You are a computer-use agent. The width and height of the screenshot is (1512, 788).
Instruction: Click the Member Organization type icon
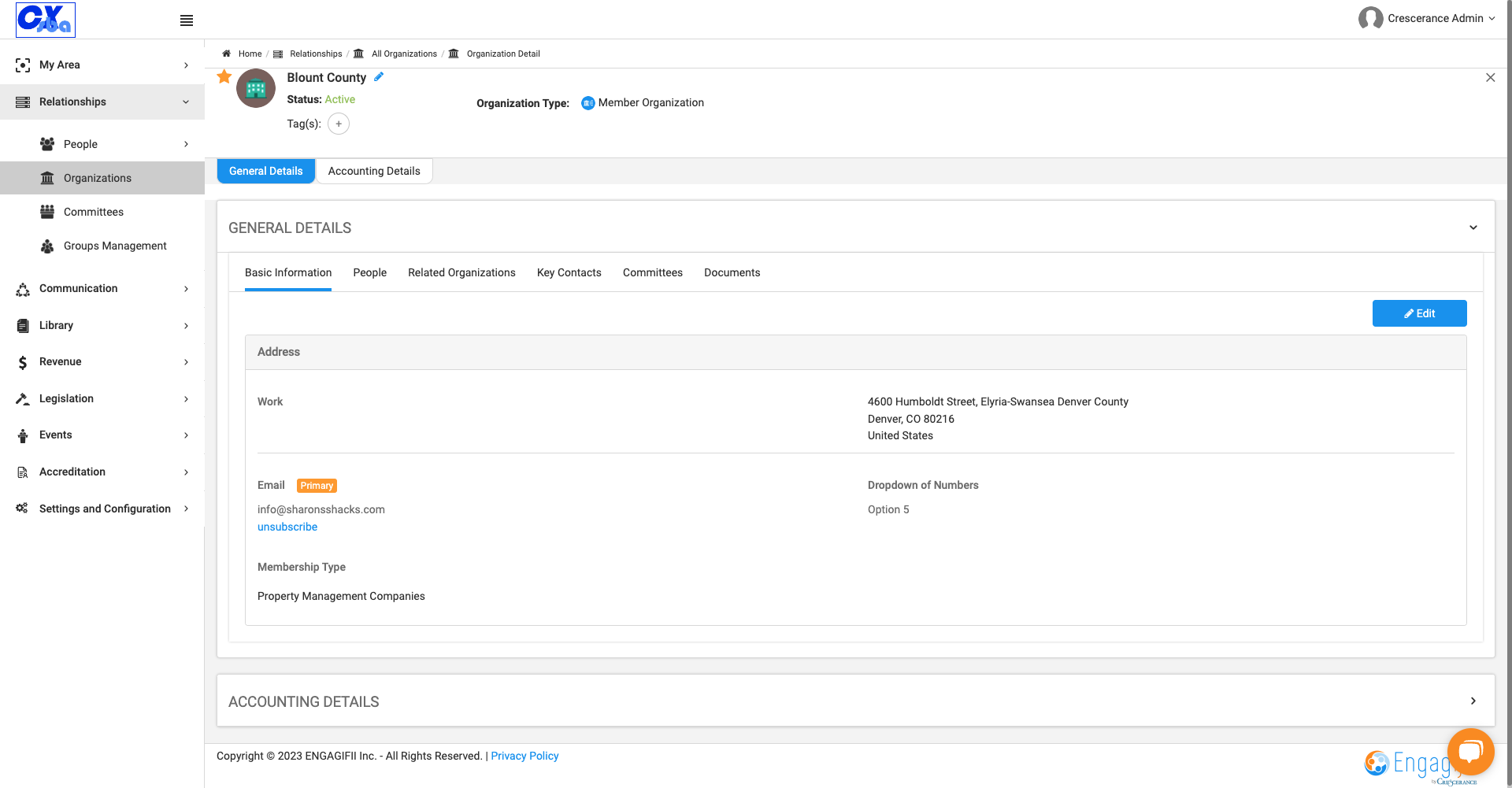coord(587,103)
